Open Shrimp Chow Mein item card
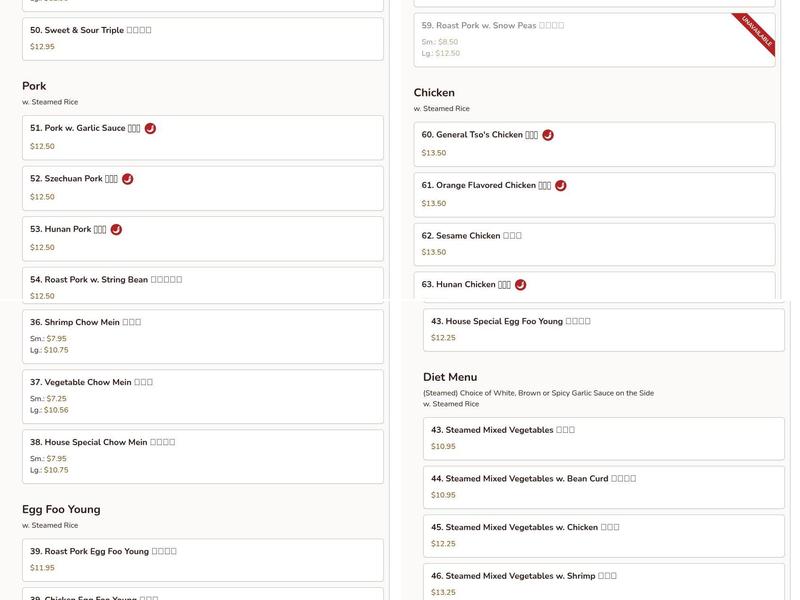800x600 pixels. pyautogui.click(x=202, y=336)
